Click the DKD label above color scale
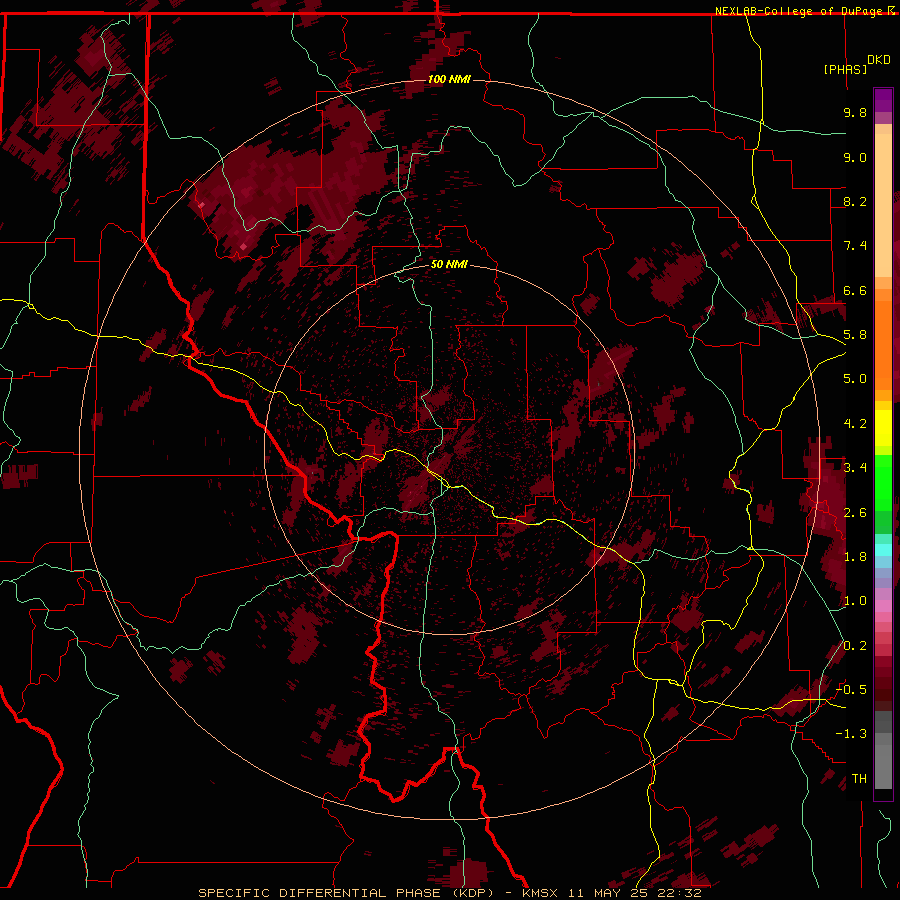This screenshot has width=900, height=900. click(x=879, y=60)
